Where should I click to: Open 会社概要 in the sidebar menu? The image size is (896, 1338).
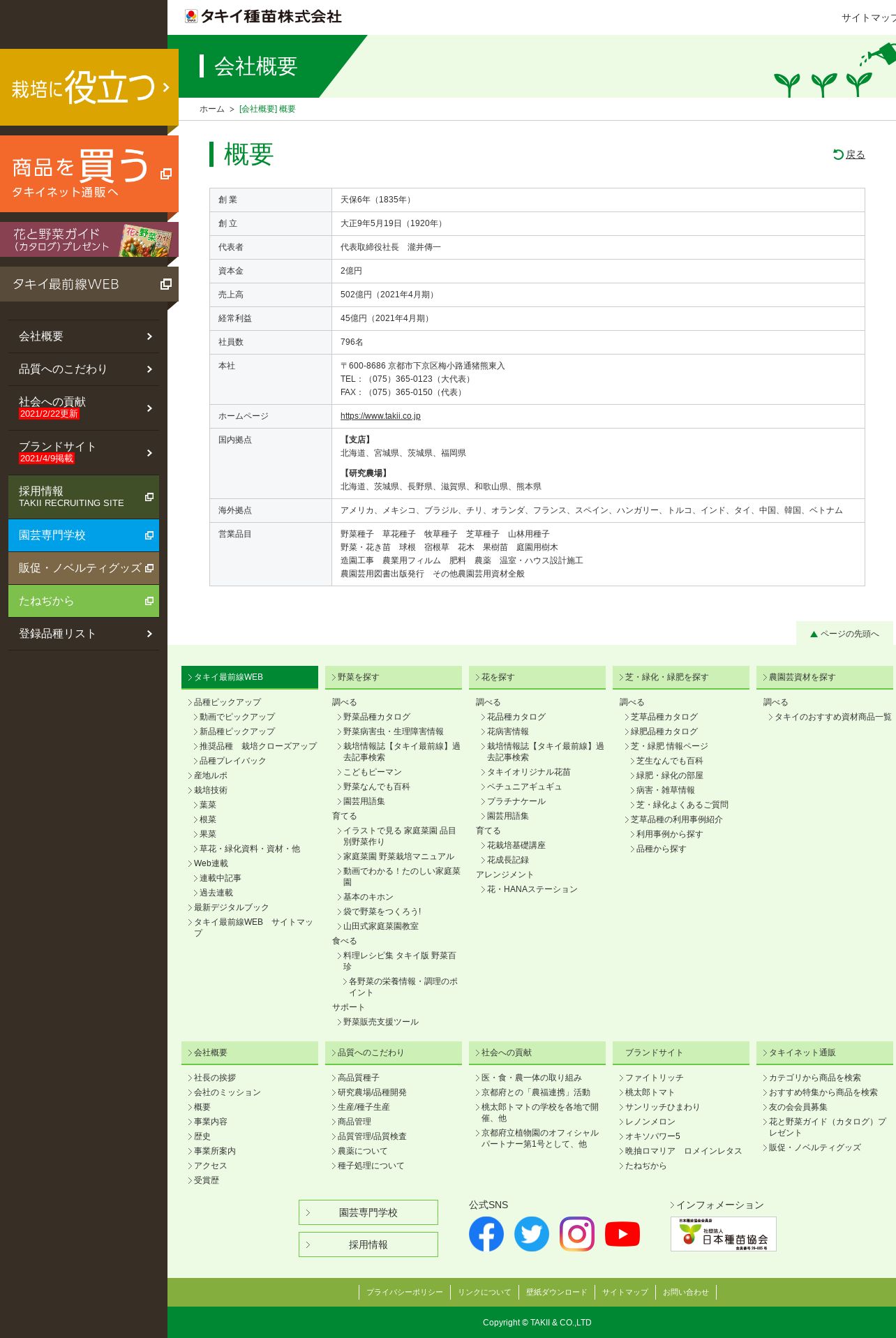(x=84, y=336)
